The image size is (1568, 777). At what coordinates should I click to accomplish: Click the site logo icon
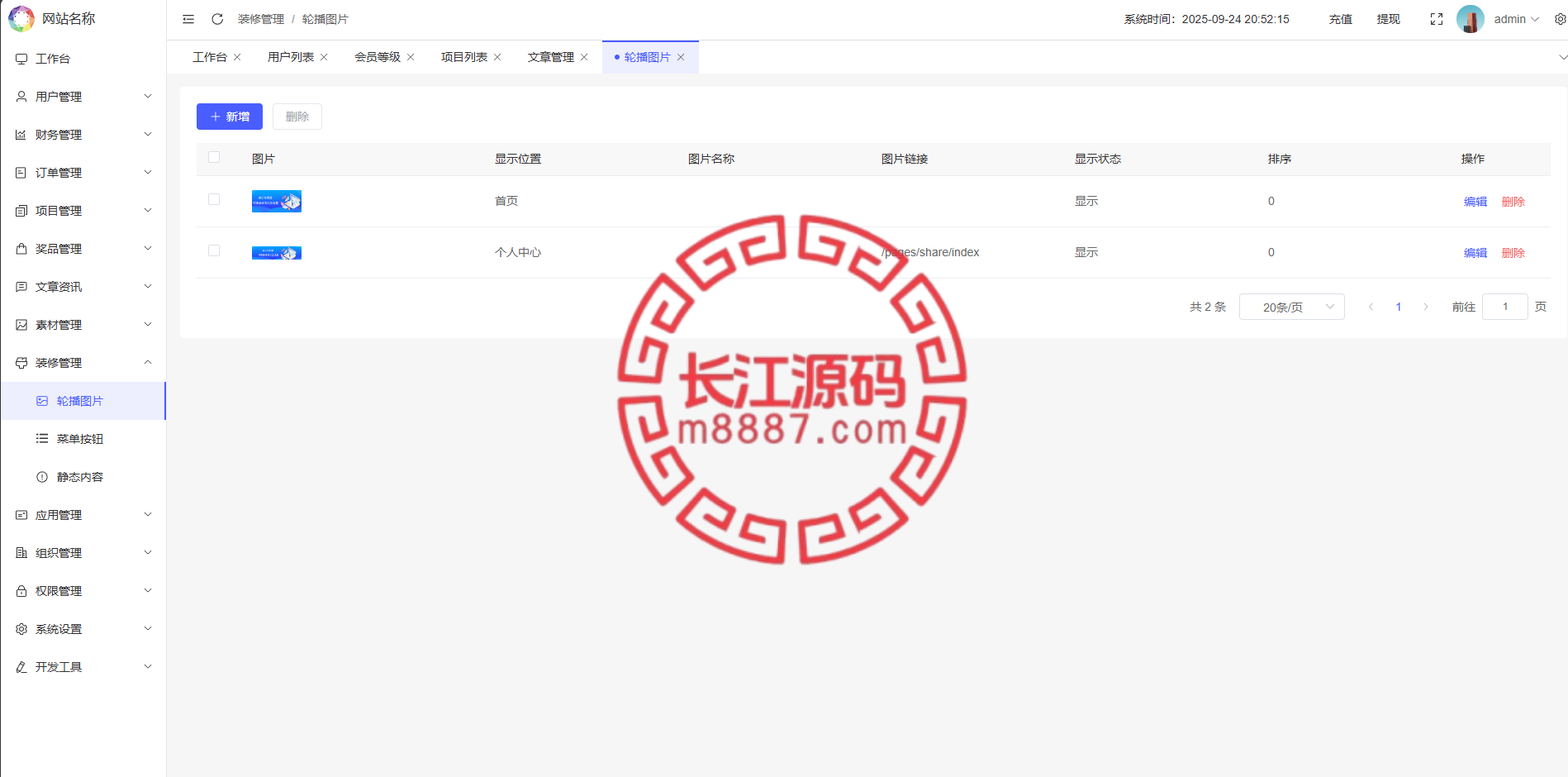(21, 19)
